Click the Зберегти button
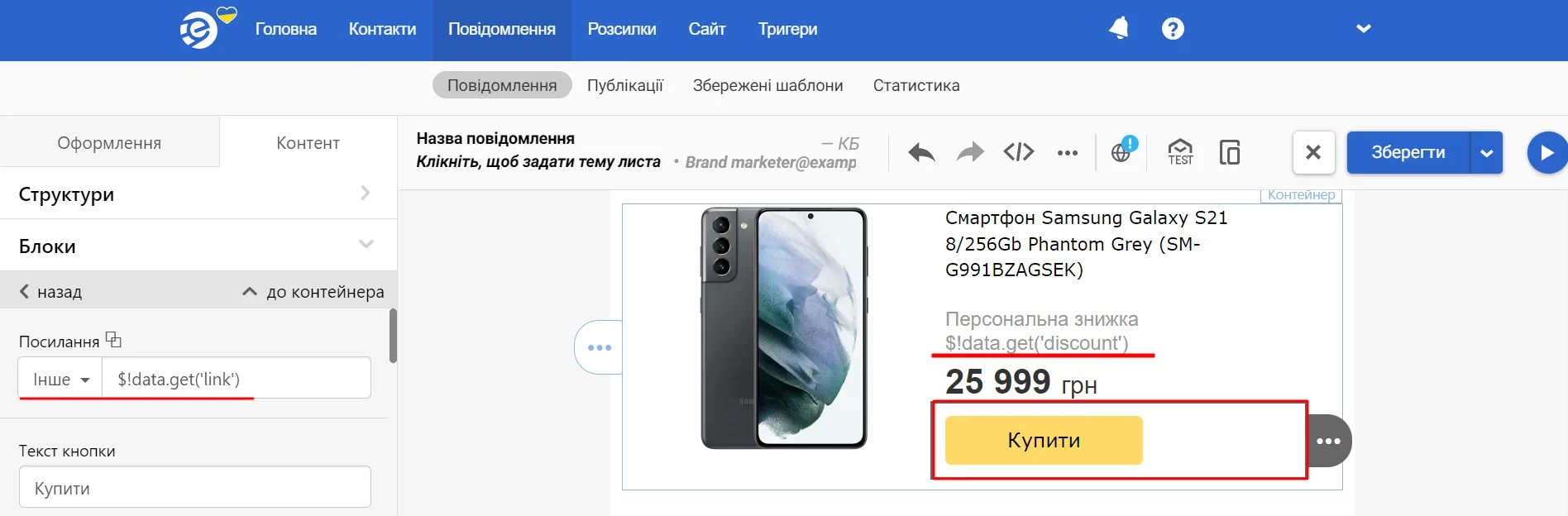 pos(1408,152)
